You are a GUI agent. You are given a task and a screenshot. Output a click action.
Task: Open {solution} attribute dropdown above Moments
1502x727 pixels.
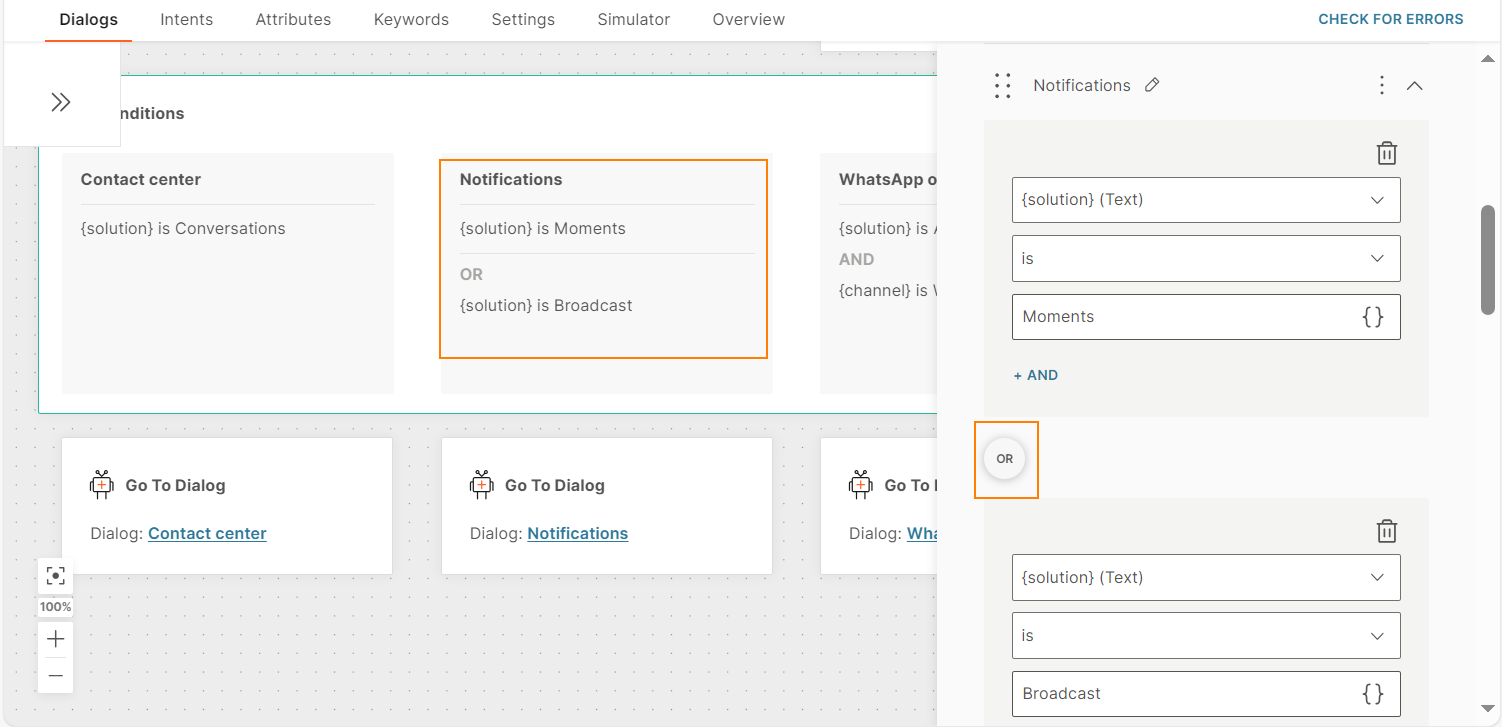click(1206, 200)
